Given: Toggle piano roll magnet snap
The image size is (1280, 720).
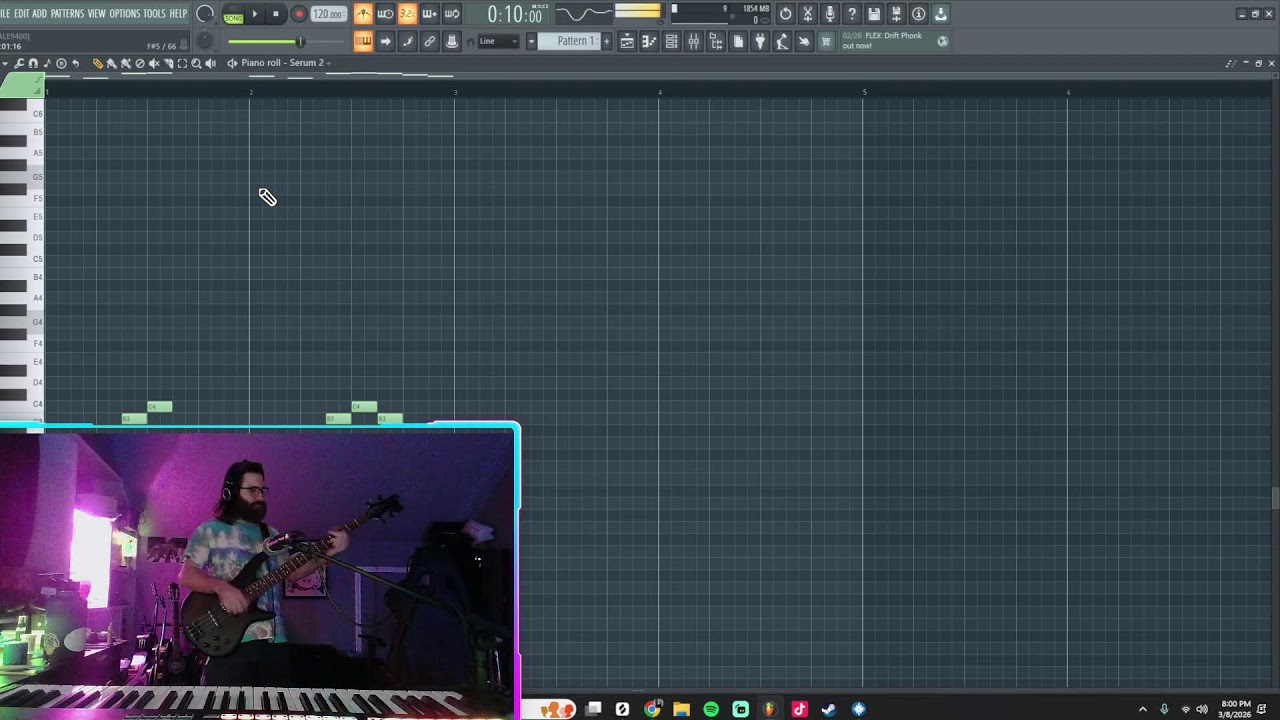Looking at the screenshot, I should [33, 63].
